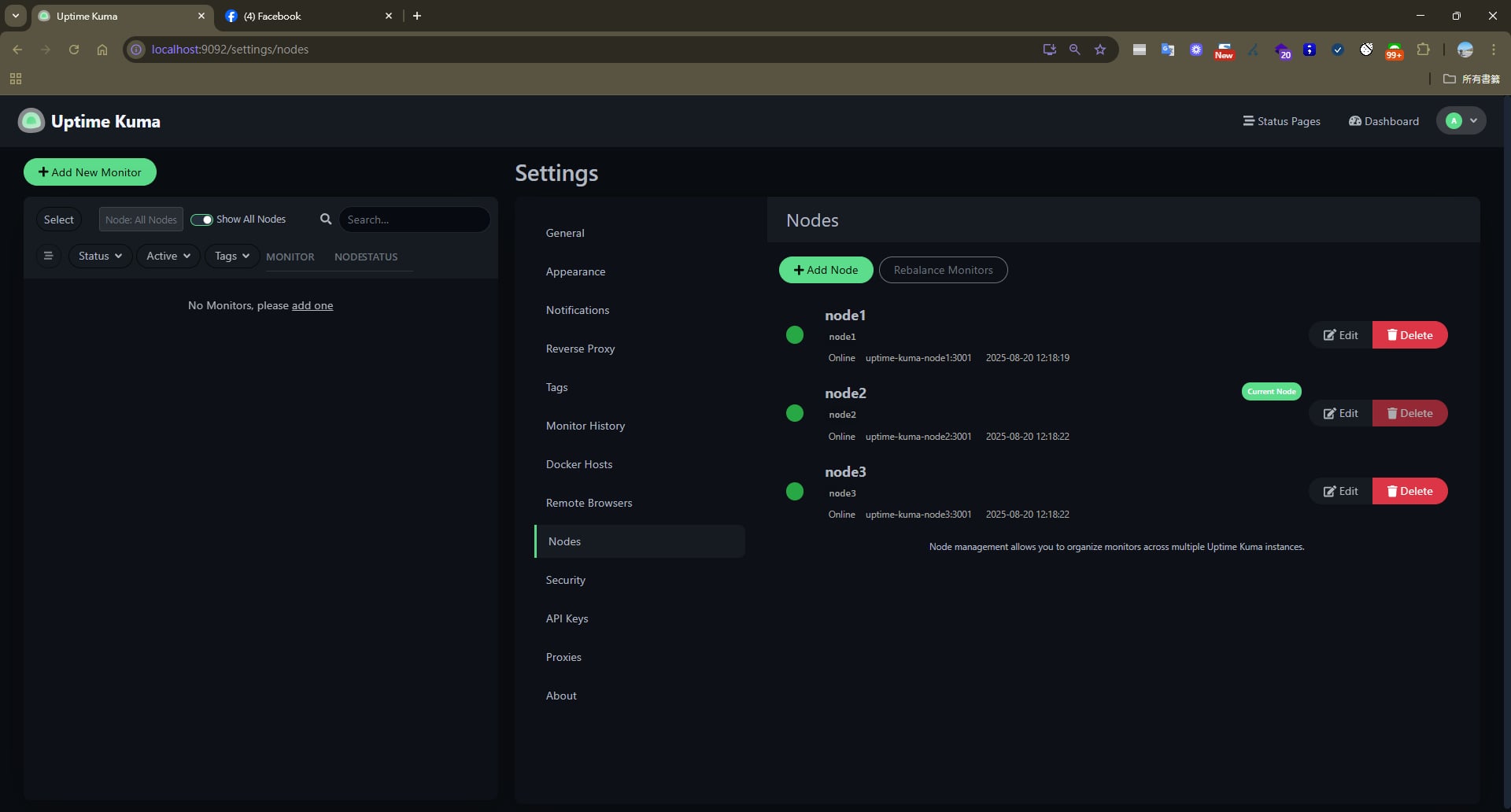Click the monitor Search input field

[414, 220]
